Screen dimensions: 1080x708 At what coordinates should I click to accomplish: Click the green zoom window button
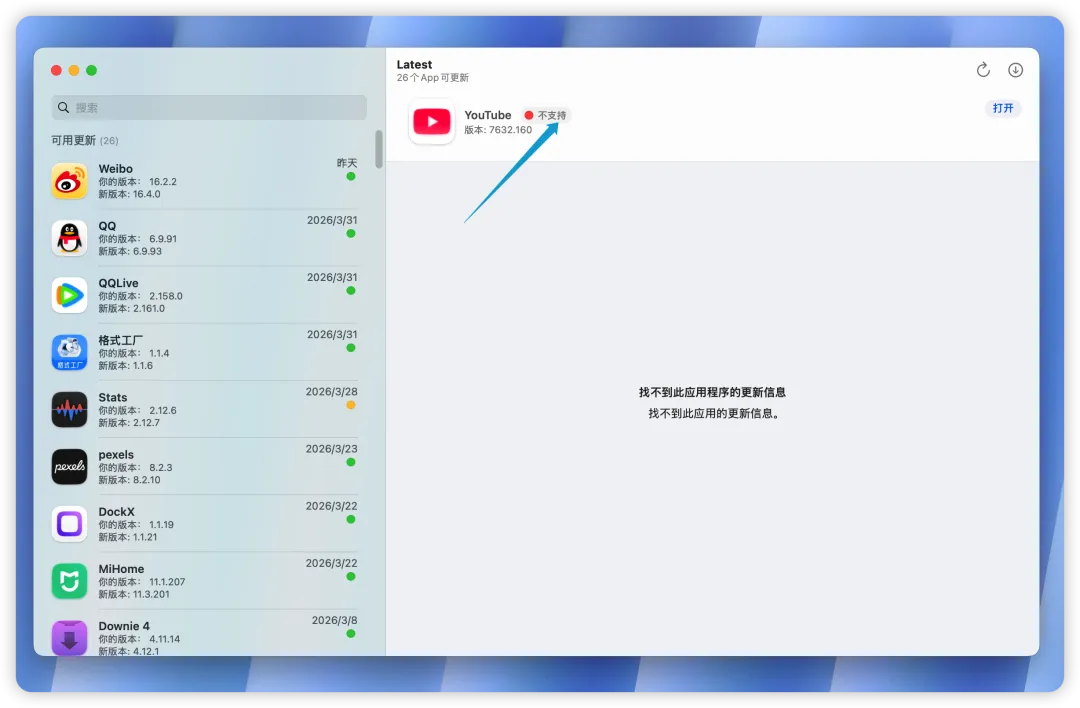click(x=92, y=70)
